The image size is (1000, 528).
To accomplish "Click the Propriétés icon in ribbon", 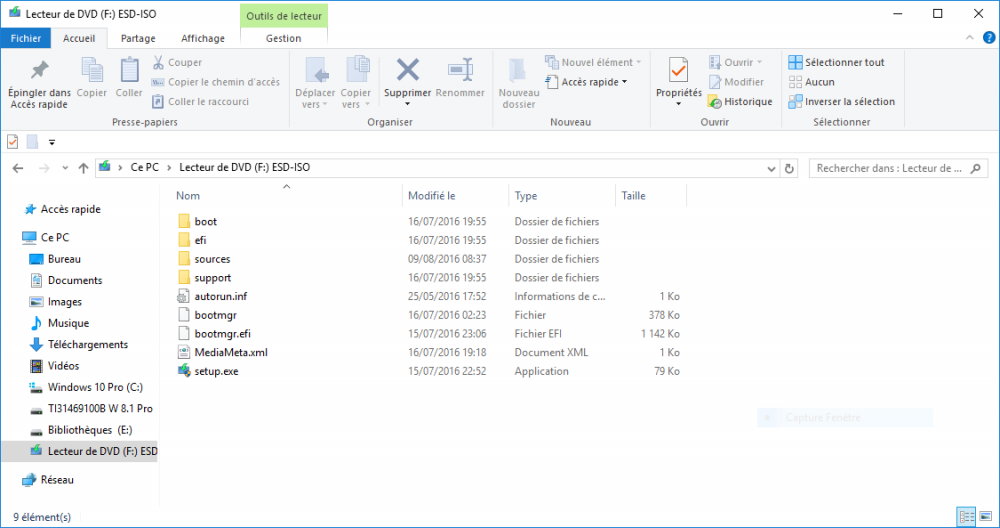I will [679, 70].
